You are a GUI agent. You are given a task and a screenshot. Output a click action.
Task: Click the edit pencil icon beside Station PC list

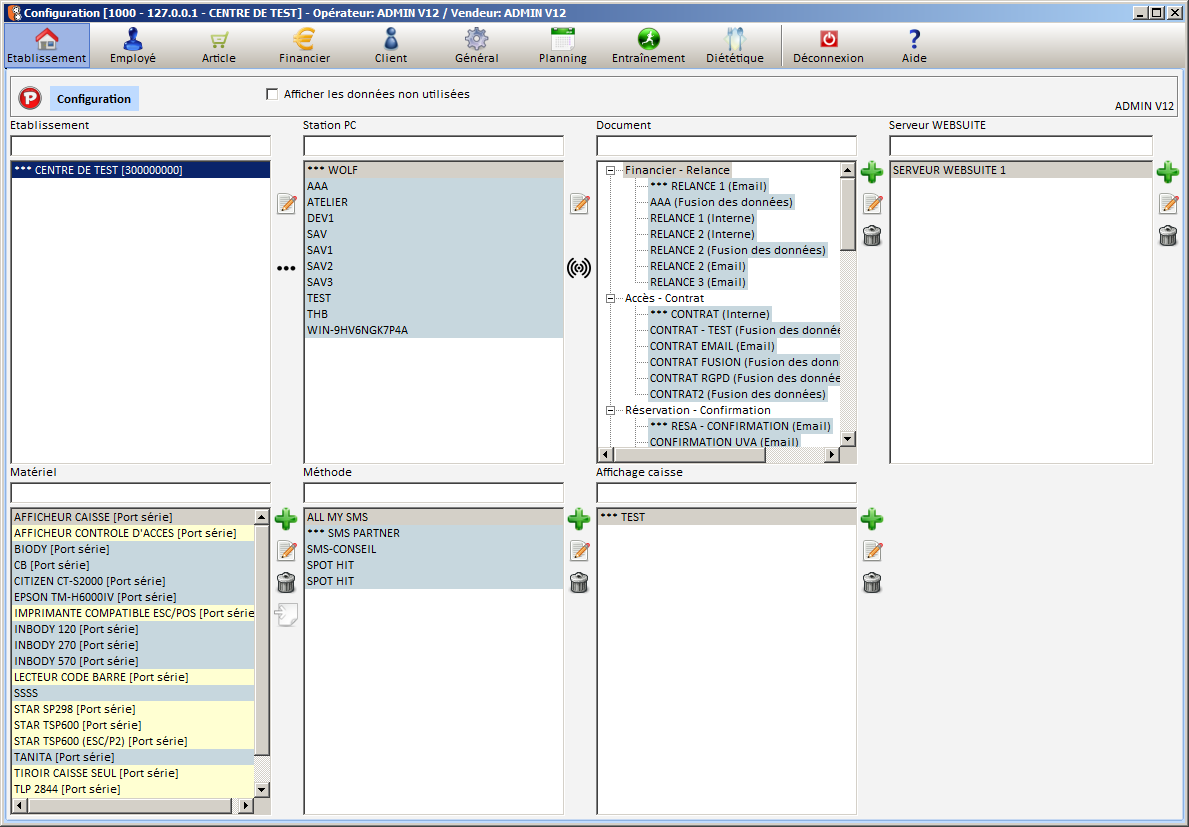point(579,204)
